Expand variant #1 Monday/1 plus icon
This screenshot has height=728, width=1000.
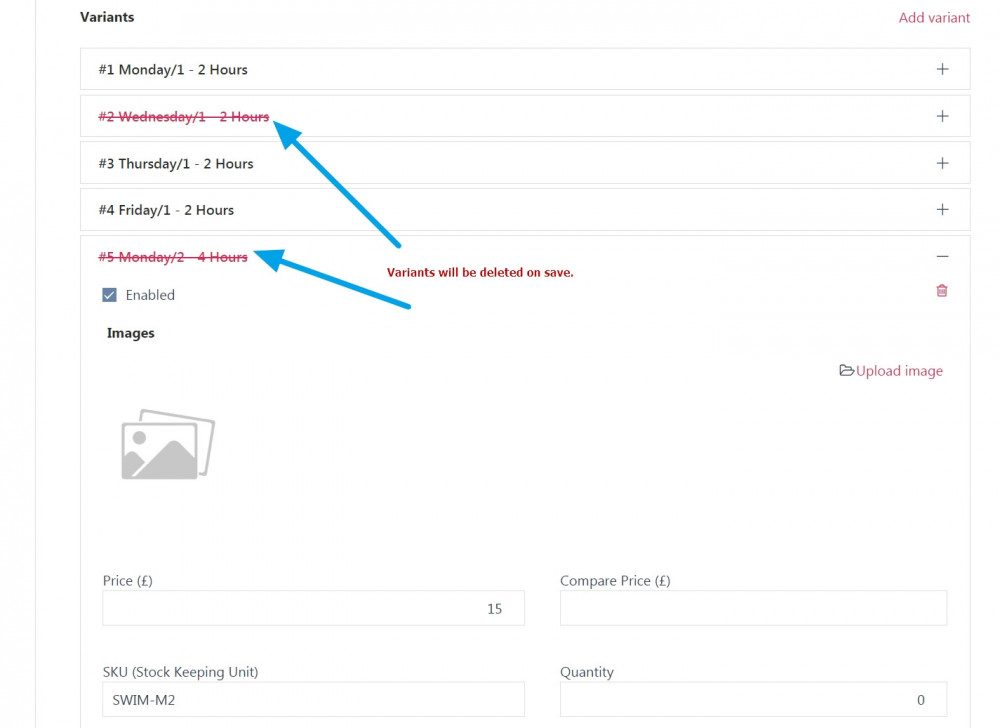[x=942, y=70]
